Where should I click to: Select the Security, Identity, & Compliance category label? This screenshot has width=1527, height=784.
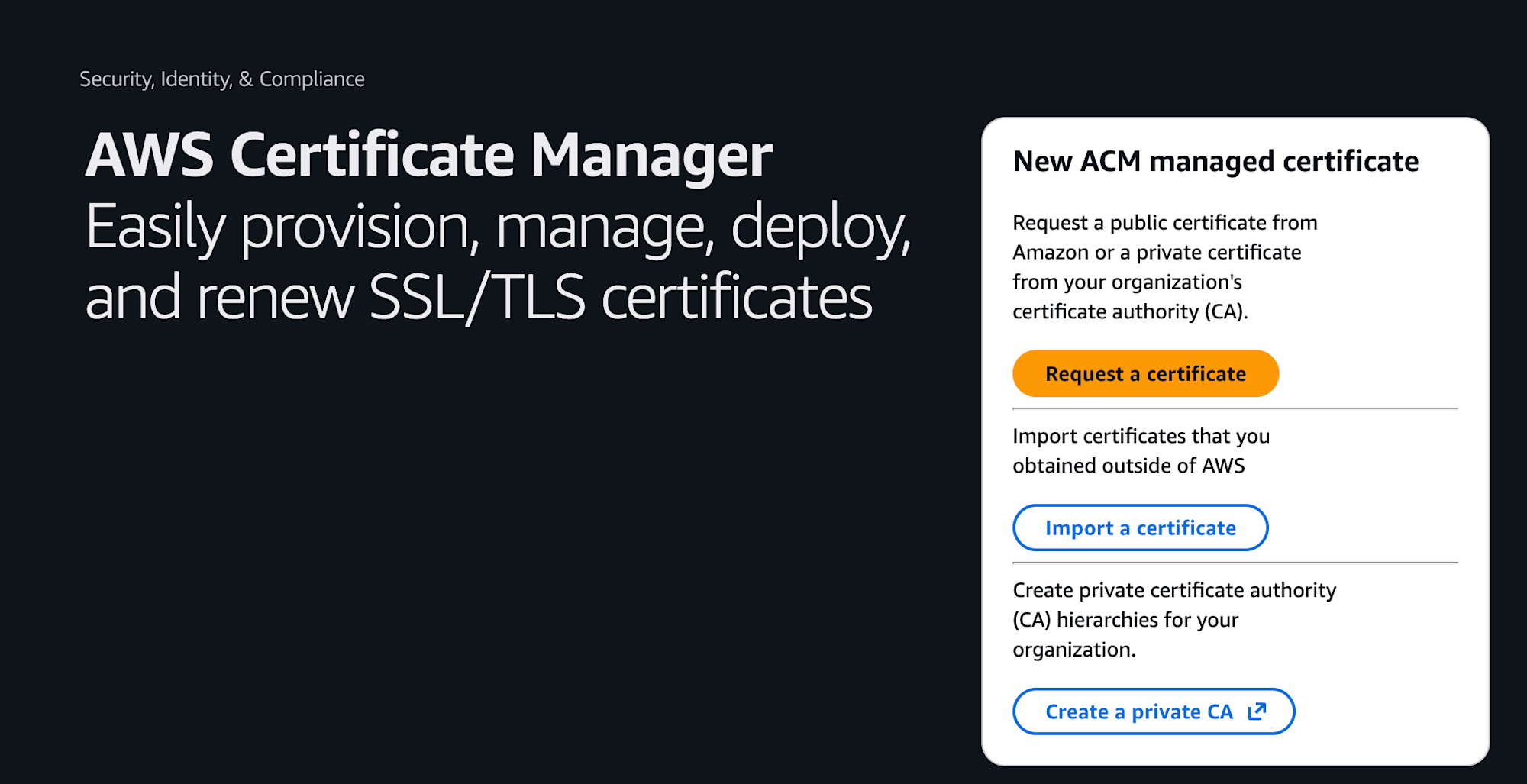[222, 79]
